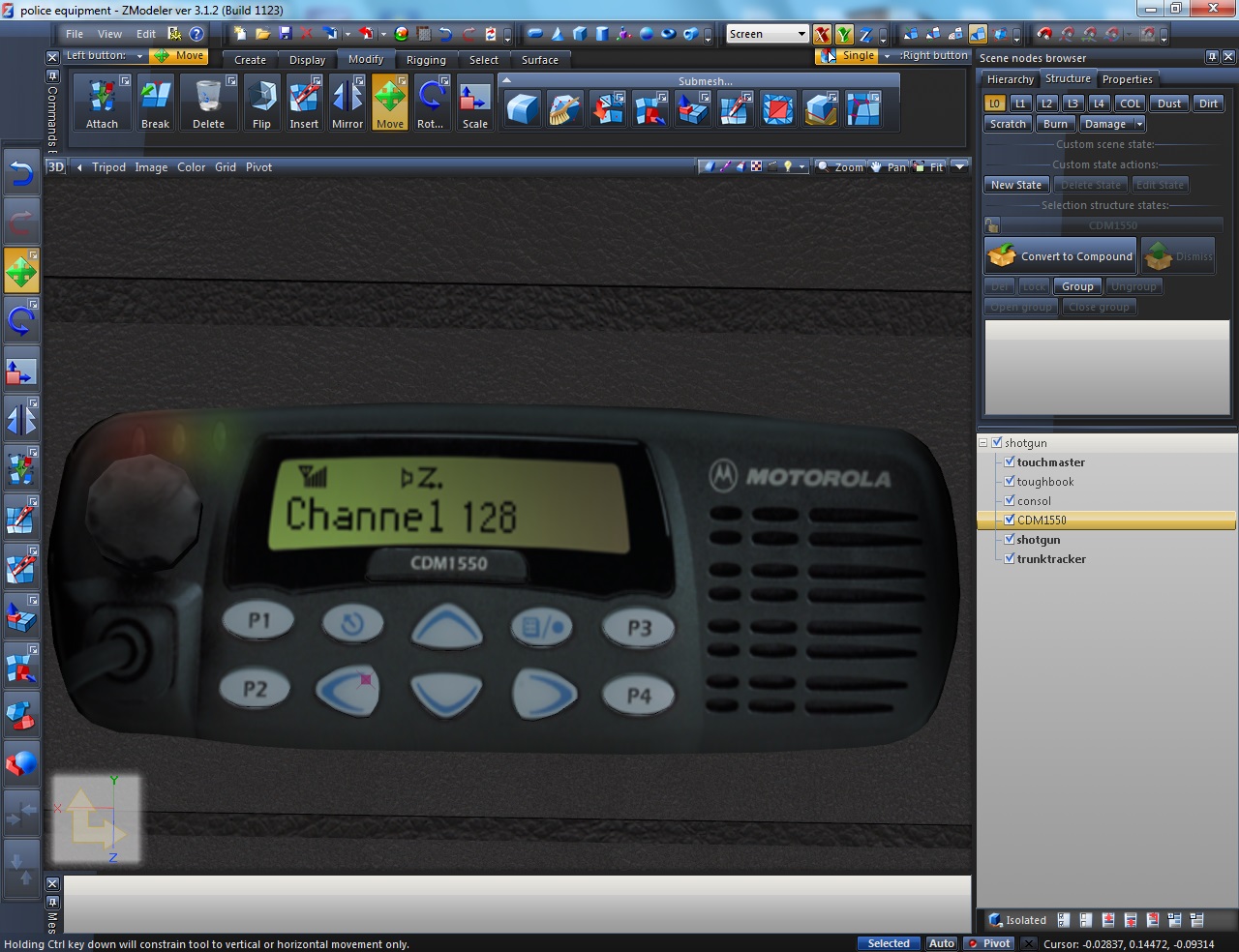Collapse the Submesh panel arrow
Screen dimensions: 1239x952
coord(505,81)
